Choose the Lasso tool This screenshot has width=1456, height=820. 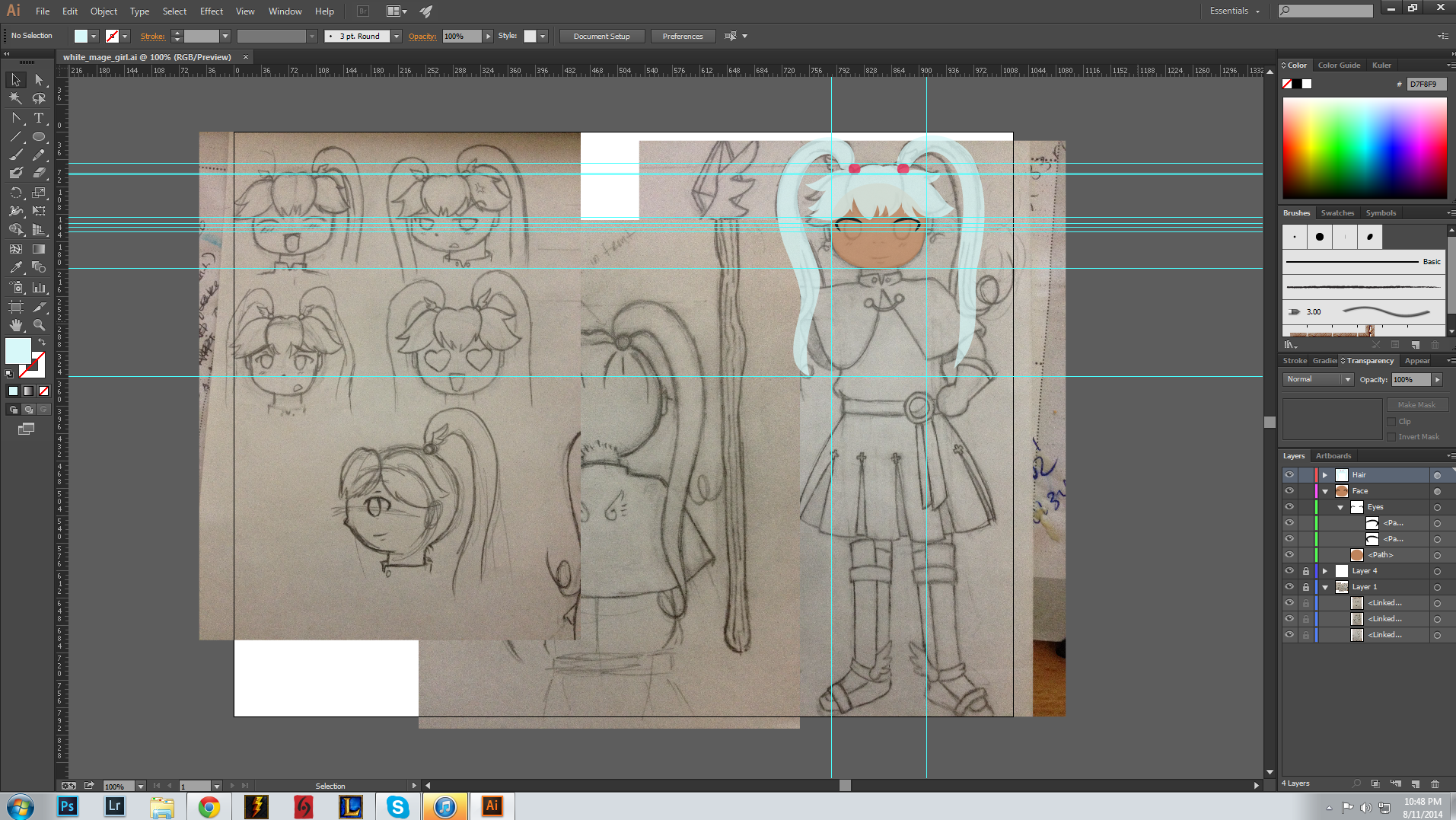click(39, 99)
